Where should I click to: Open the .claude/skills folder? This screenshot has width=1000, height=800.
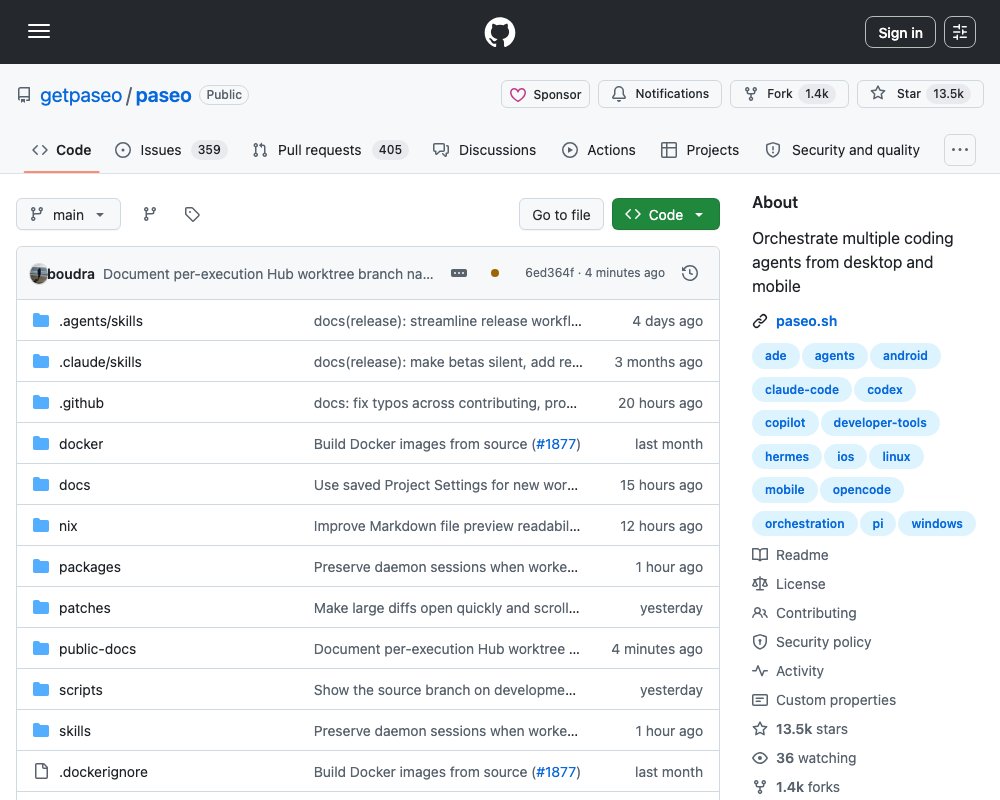(100, 362)
